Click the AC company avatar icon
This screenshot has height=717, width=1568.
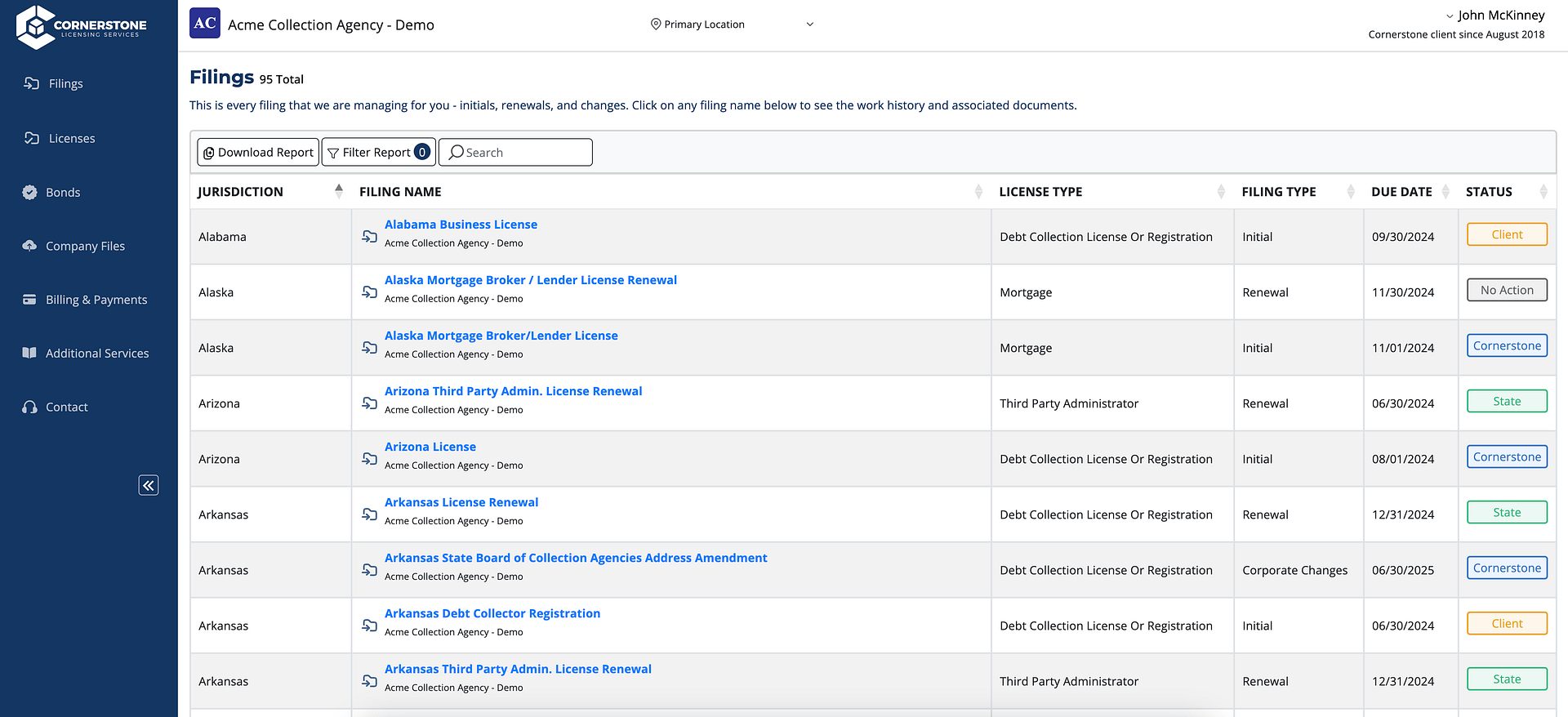[x=205, y=23]
